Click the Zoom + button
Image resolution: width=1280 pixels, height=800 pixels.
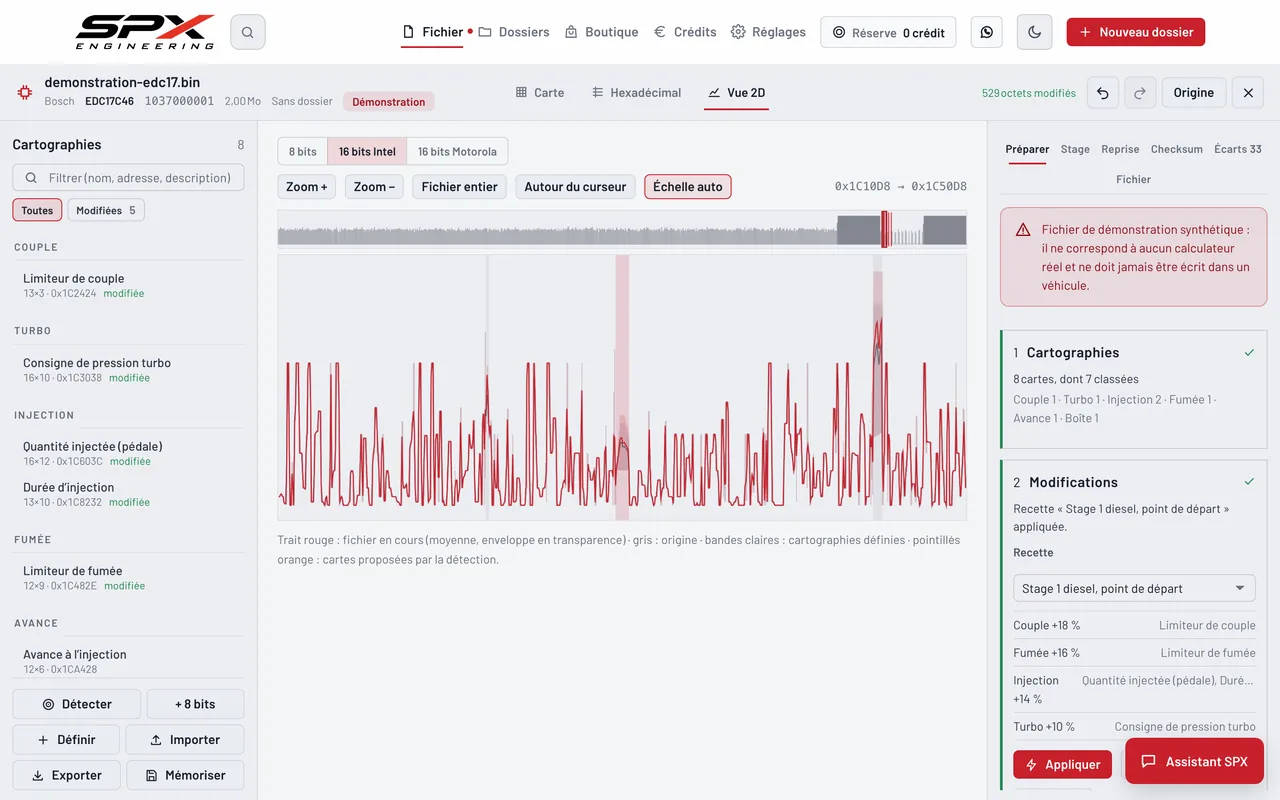(x=307, y=187)
